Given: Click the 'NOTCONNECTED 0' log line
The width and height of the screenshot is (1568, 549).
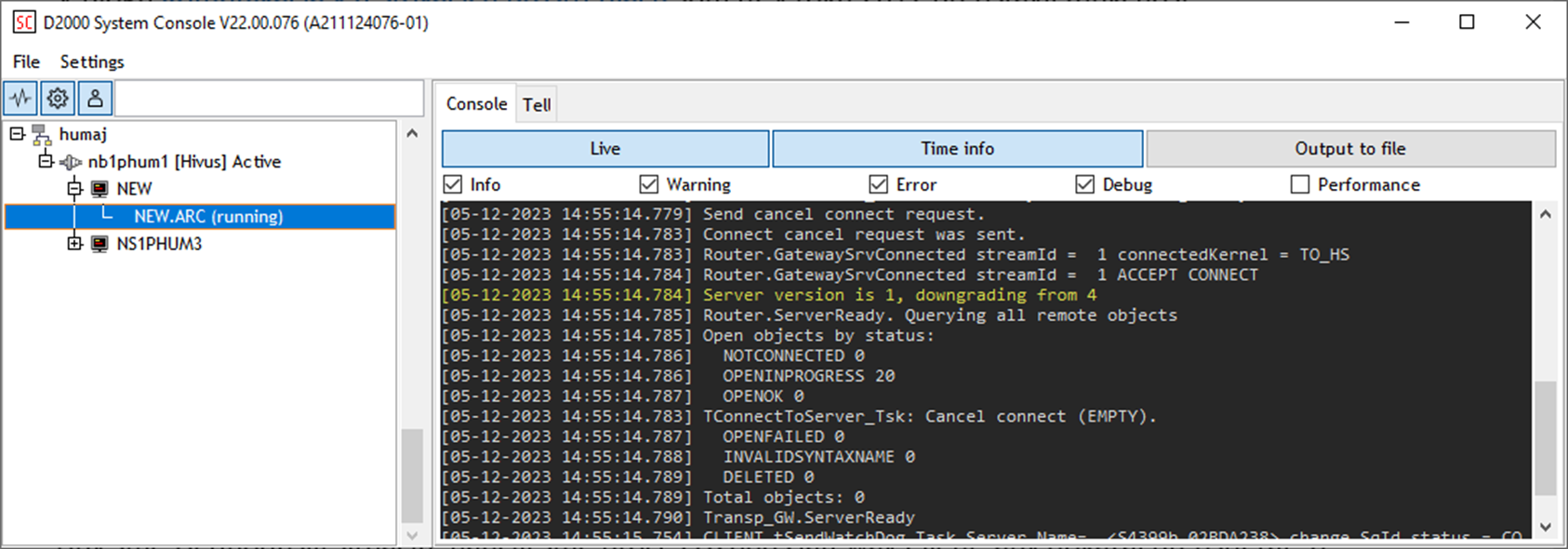Looking at the screenshot, I should pyautogui.click(x=653, y=355).
